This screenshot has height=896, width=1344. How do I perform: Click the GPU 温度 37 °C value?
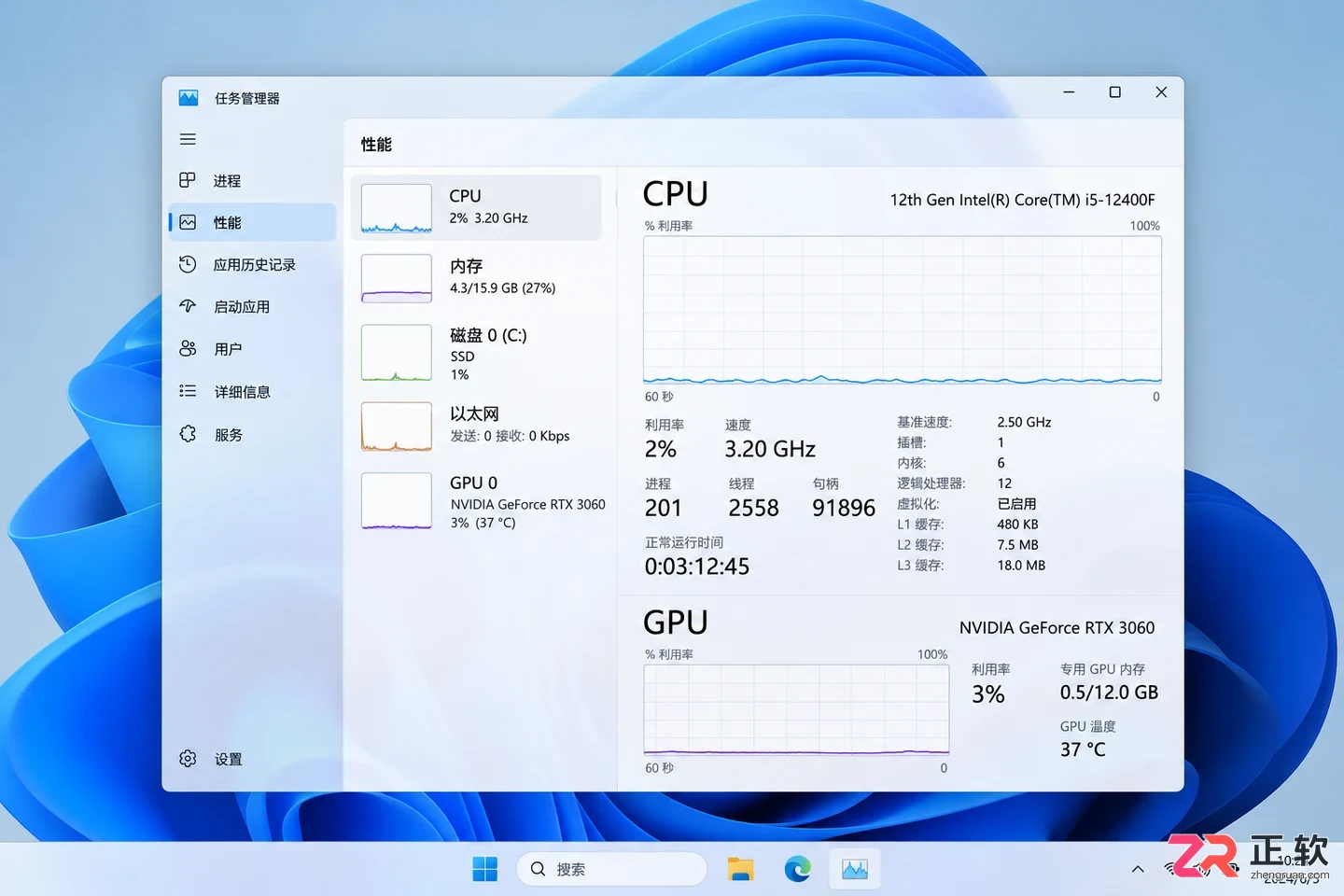1083,749
